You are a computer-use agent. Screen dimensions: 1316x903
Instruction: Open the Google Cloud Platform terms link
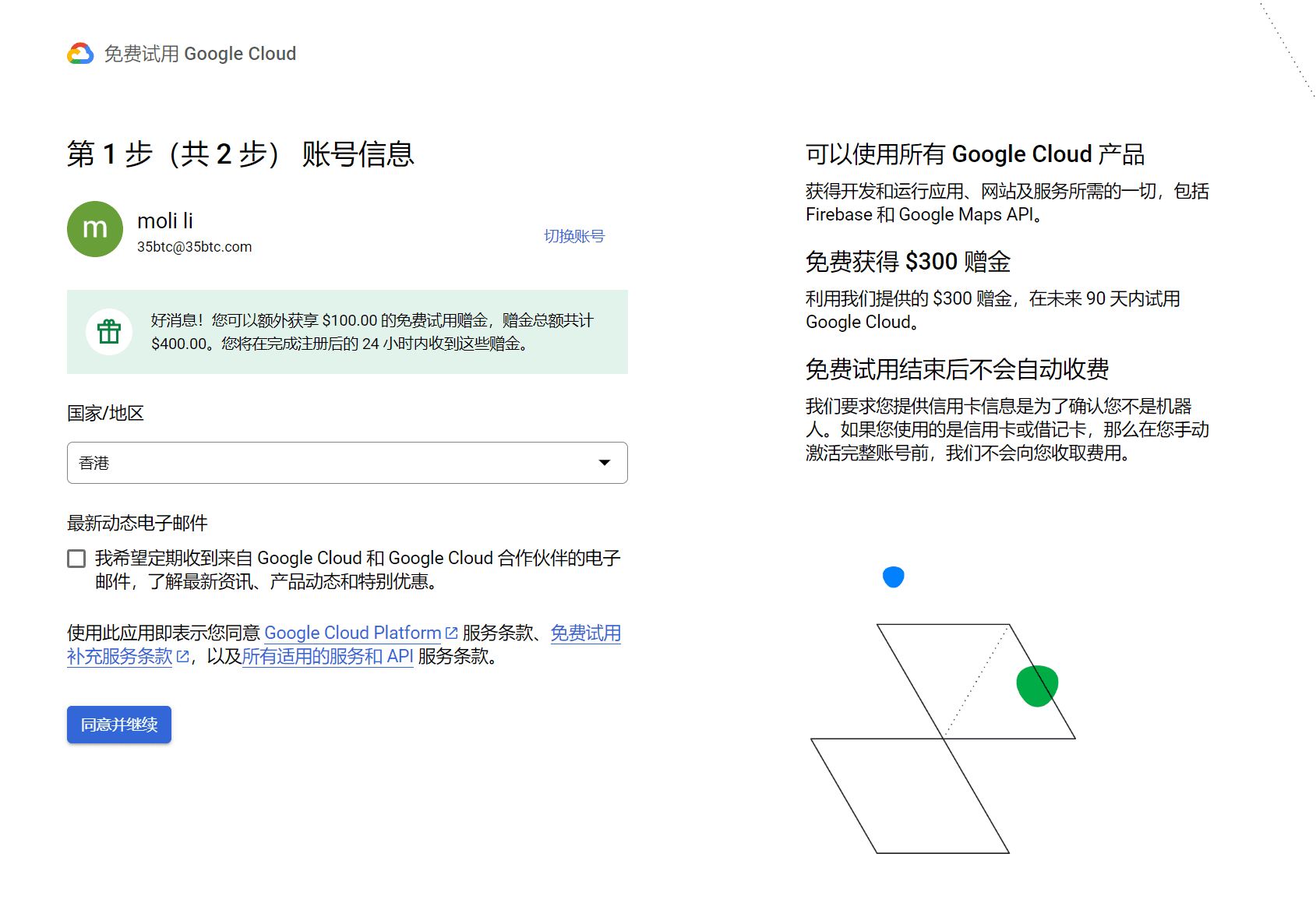[352, 633]
